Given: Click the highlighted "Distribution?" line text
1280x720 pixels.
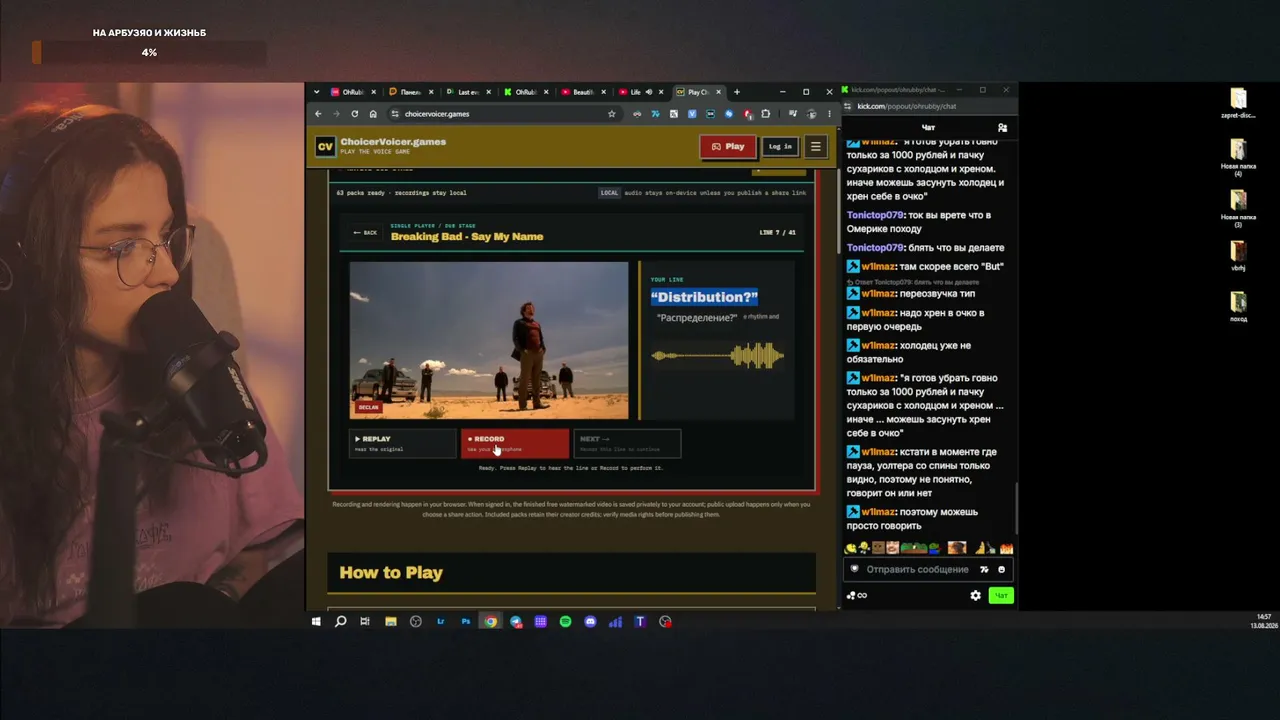Looking at the screenshot, I should tap(704, 297).
